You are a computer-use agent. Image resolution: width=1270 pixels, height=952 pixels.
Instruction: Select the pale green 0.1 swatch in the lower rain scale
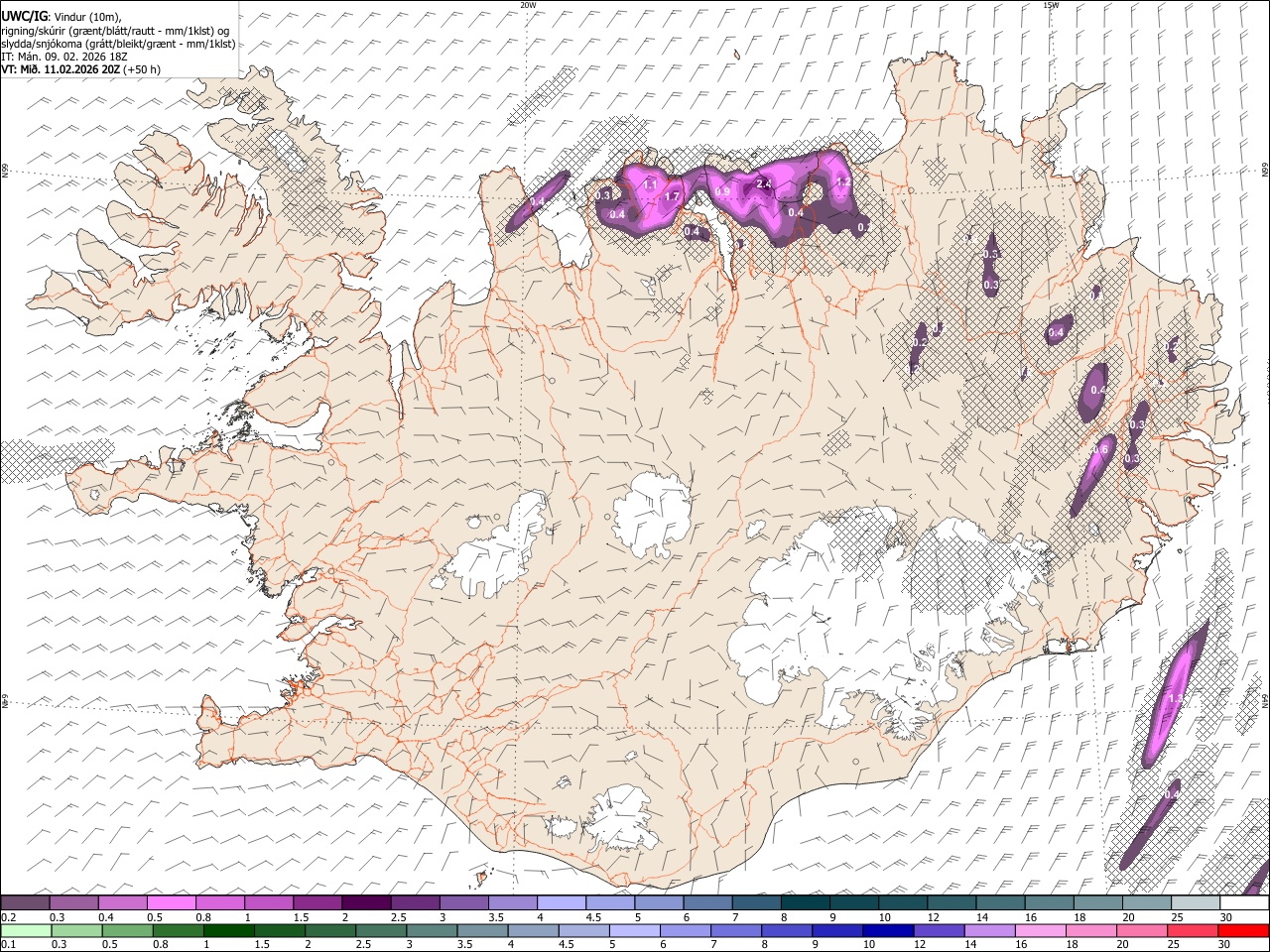[26, 930]
